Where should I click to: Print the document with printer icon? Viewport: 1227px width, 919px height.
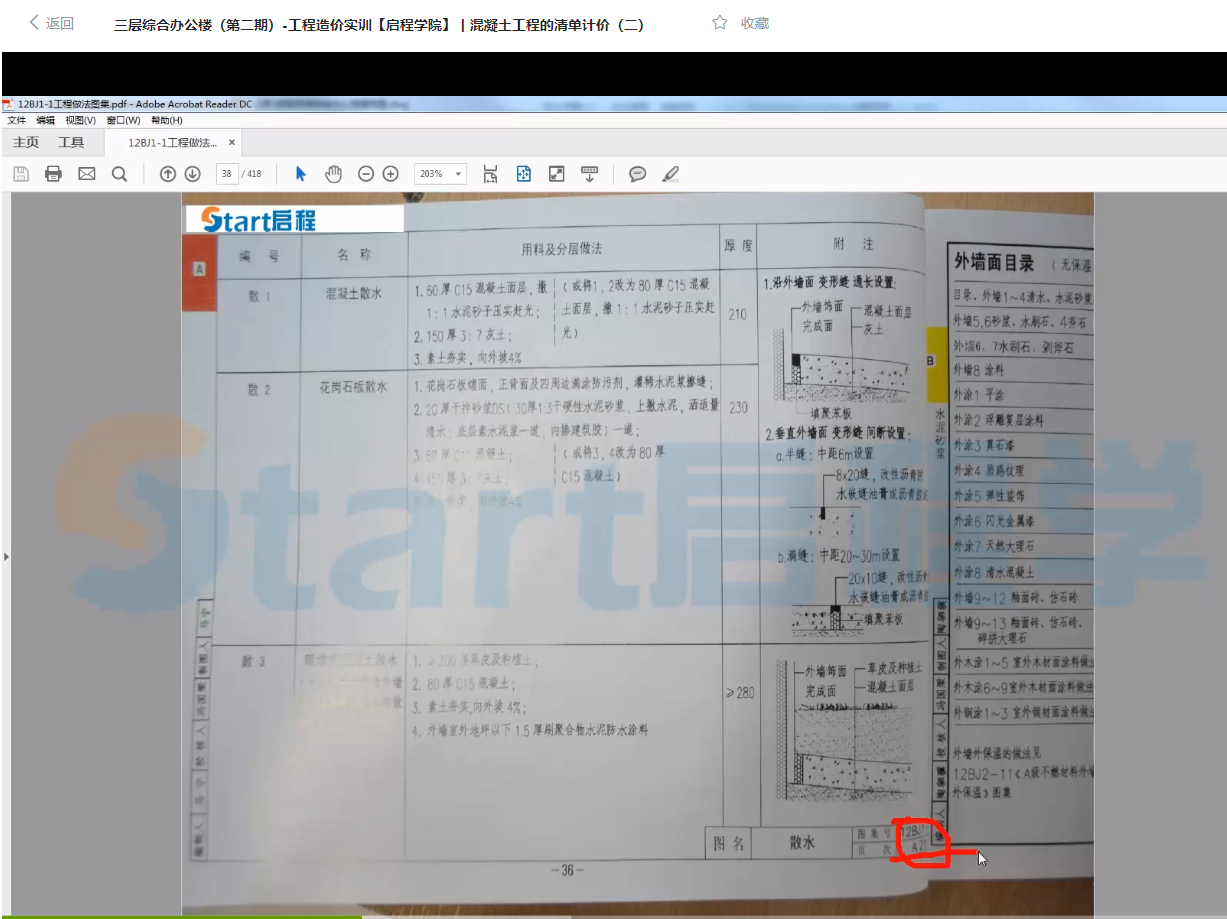coord(54,174)
